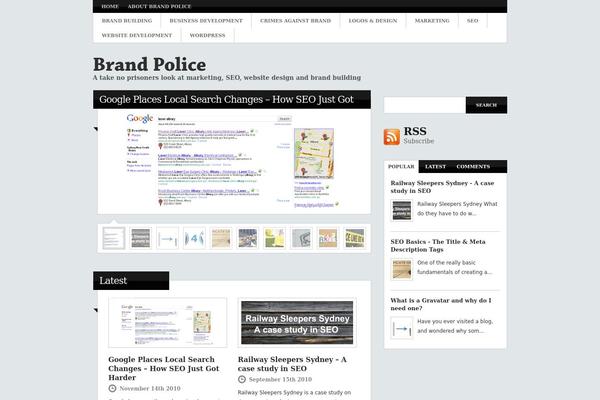This screenshot has width=600, height=400.
Task: Click the Google Places latest post thumbnail
Action: 168,323
